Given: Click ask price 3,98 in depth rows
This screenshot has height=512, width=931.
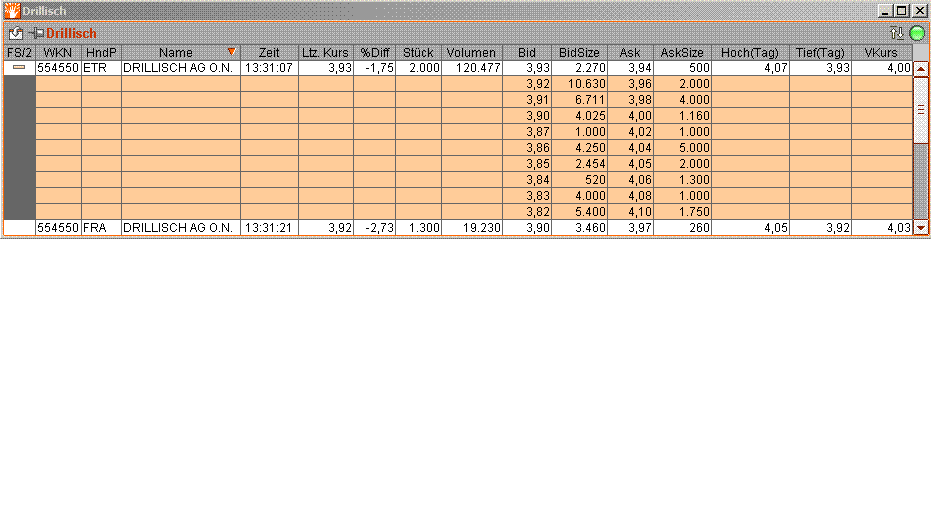Looking at the screenshot, I should (x=631, y=100).
